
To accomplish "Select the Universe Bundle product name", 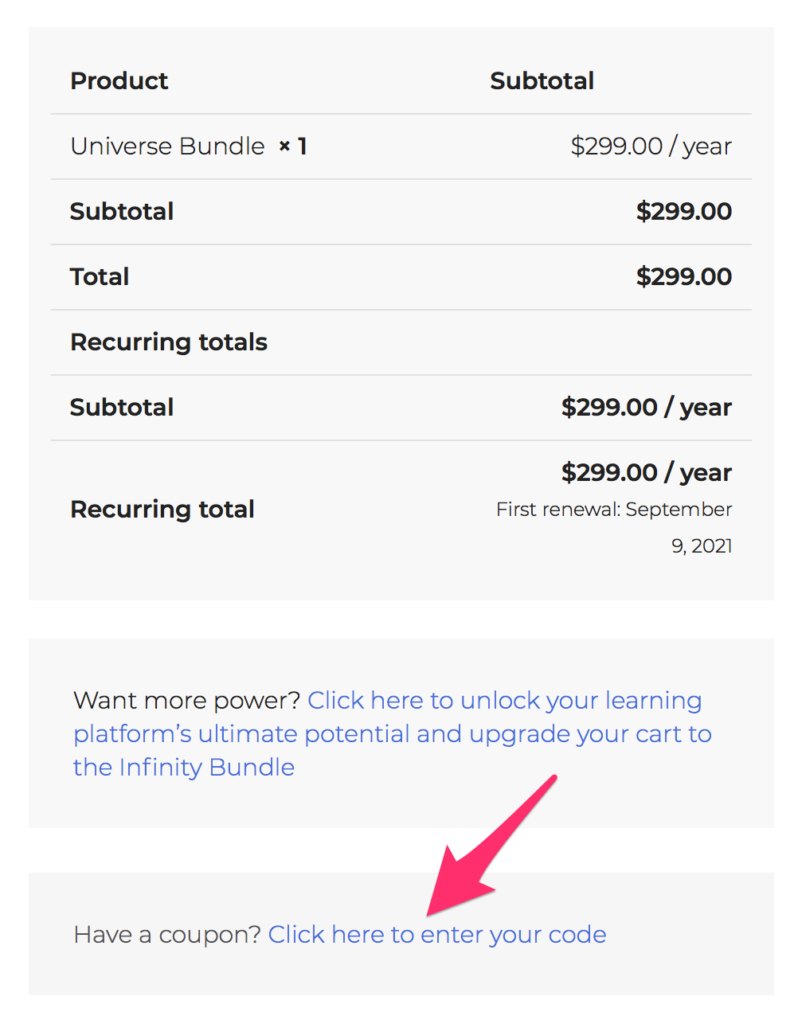I will tap(166, 146).
